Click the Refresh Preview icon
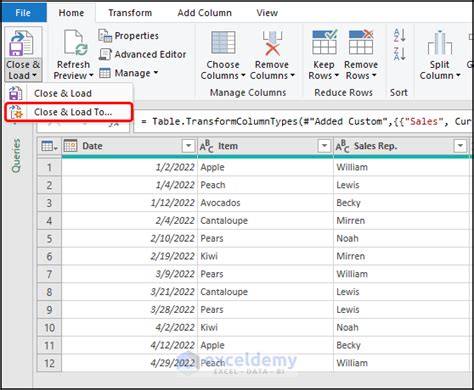 pos(76,43)
